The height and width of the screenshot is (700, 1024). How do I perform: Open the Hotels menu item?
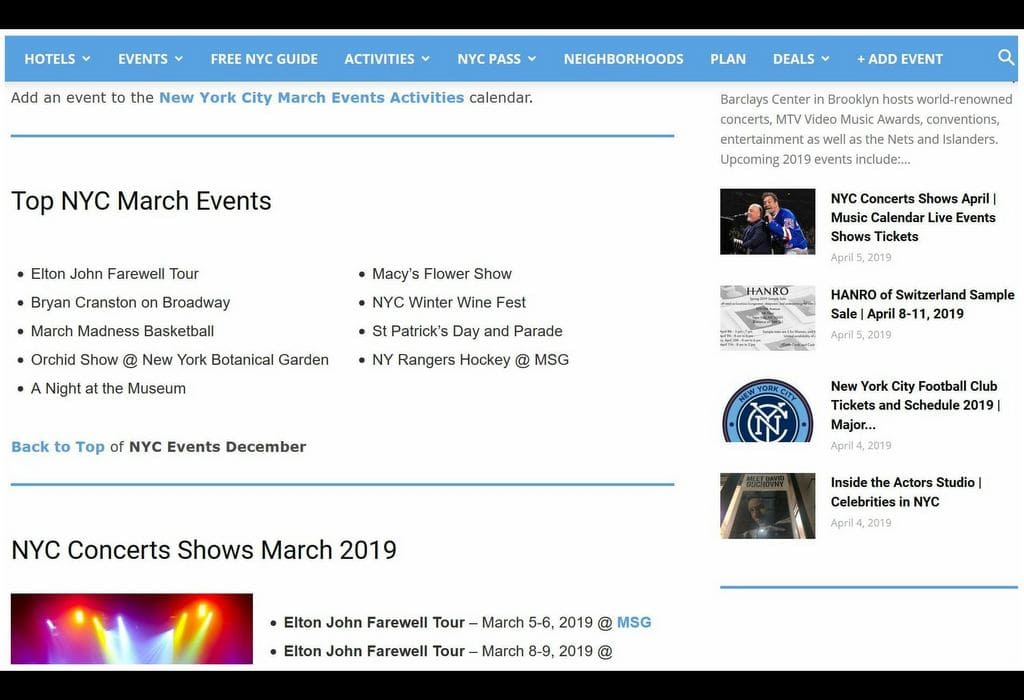coord(50,59)
